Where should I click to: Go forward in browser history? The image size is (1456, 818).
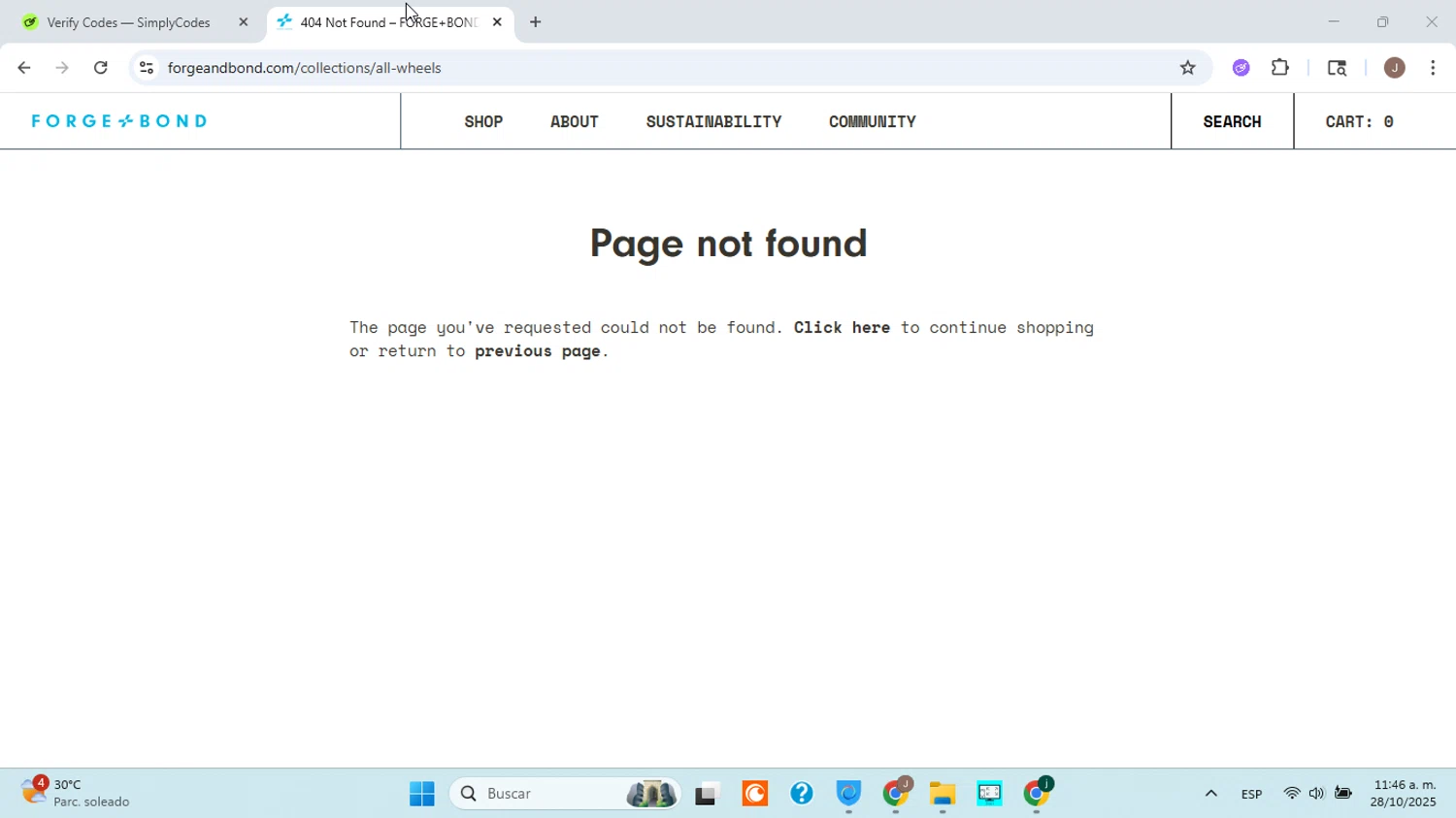[62, 68]
